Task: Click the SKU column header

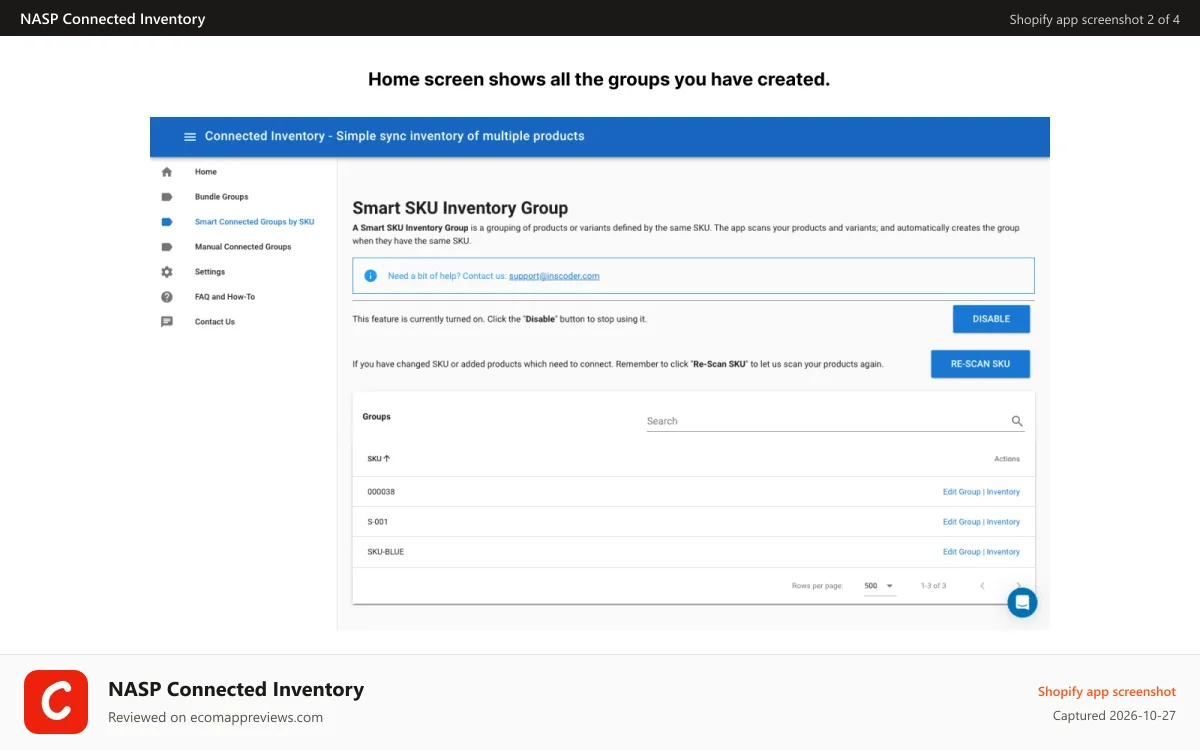Action: click(378, 459)
